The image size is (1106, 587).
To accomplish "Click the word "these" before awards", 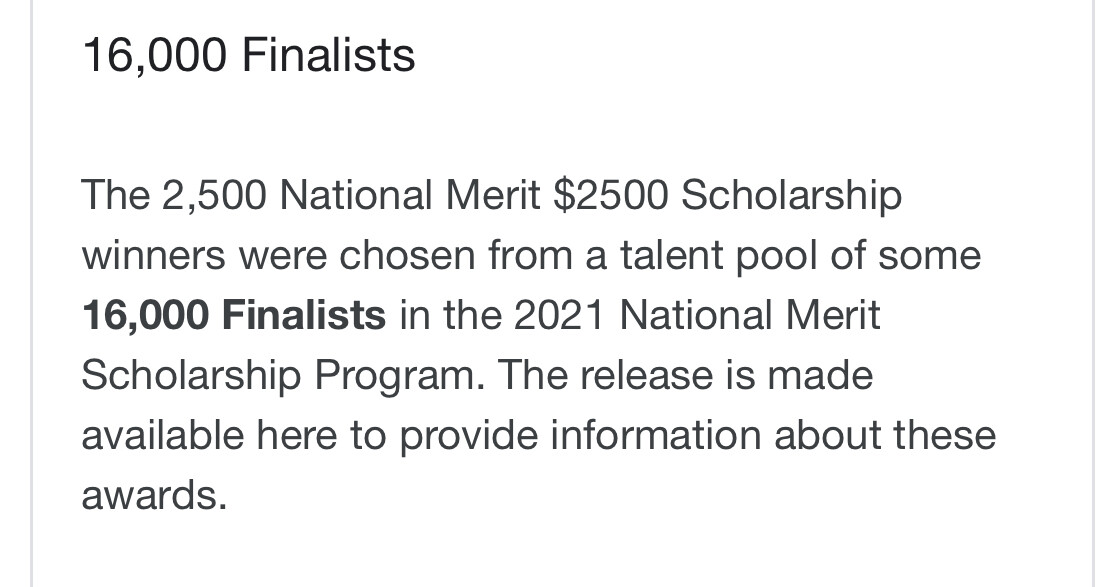I will (944, 435).
